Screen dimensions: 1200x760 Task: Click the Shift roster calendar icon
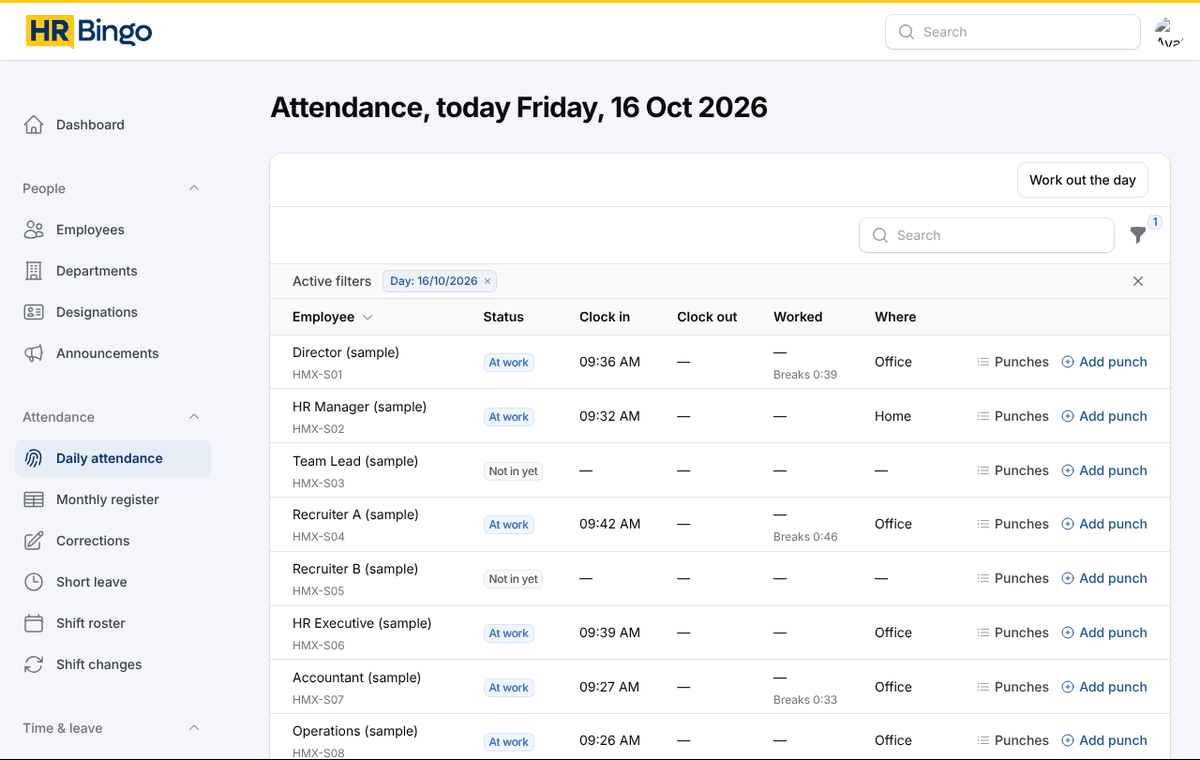(34, 623)
